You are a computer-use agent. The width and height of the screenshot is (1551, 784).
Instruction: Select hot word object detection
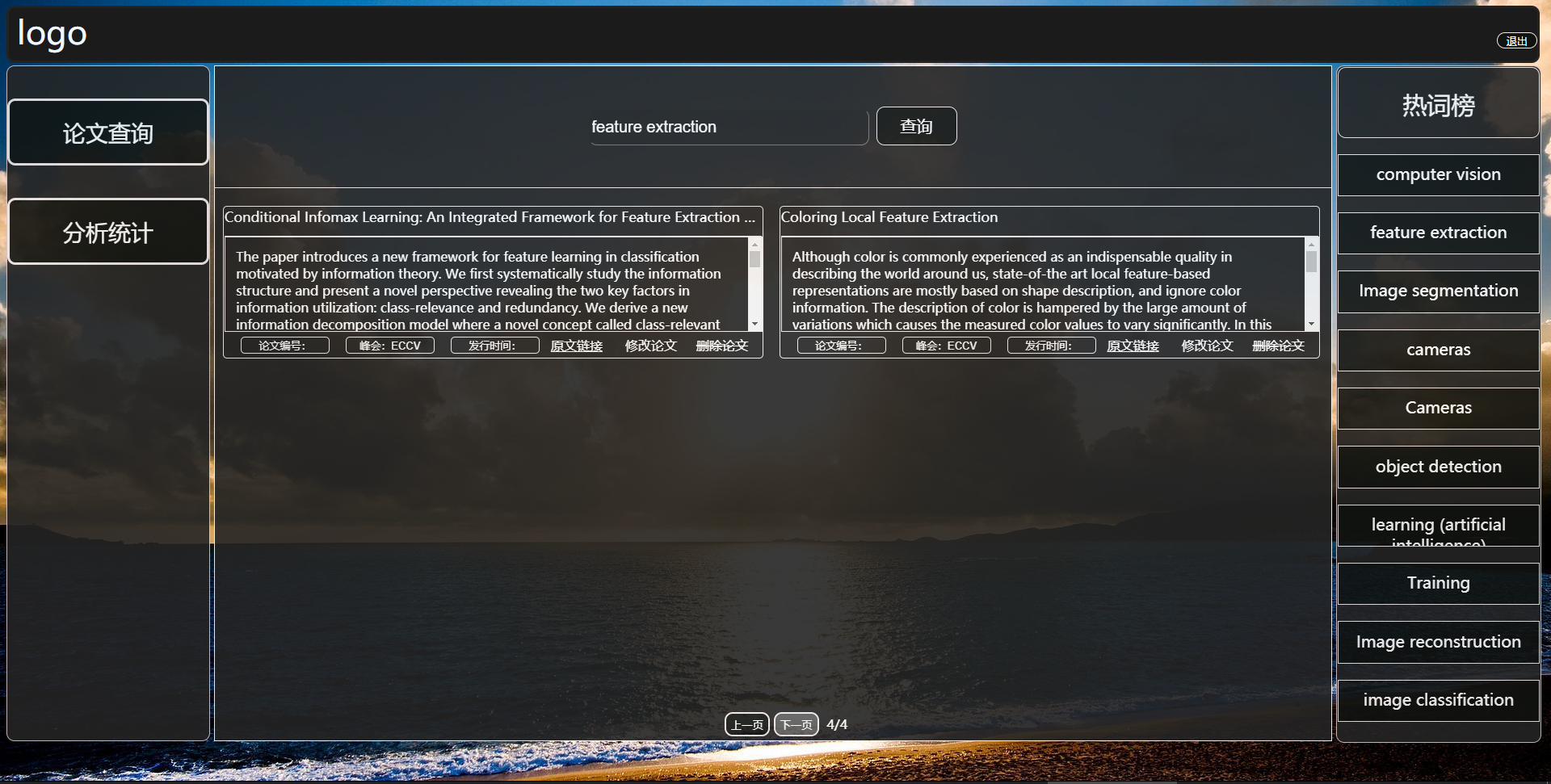1439,467
